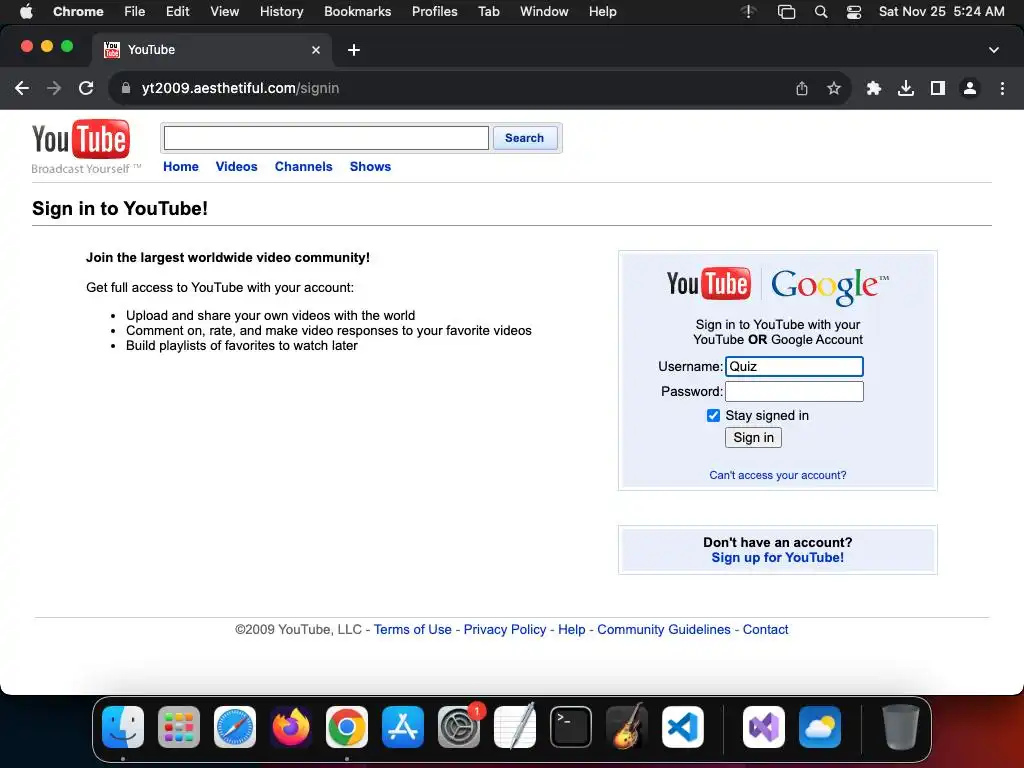
Task: Click the menu bar date and time
Action: click(942, 12)
